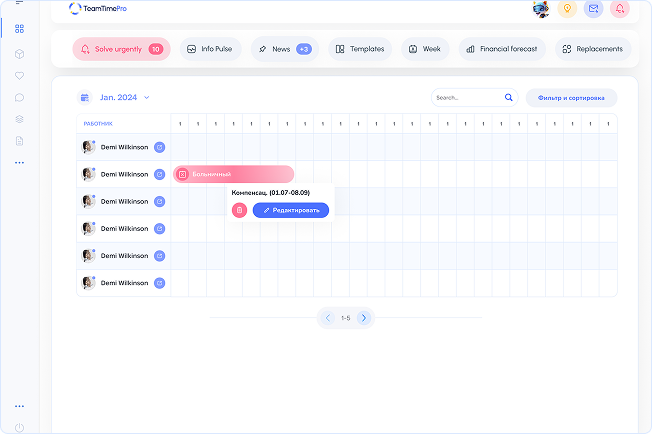Click the power icon at sidebar bottom
652x434 pixels.
(x=19, y=427)
